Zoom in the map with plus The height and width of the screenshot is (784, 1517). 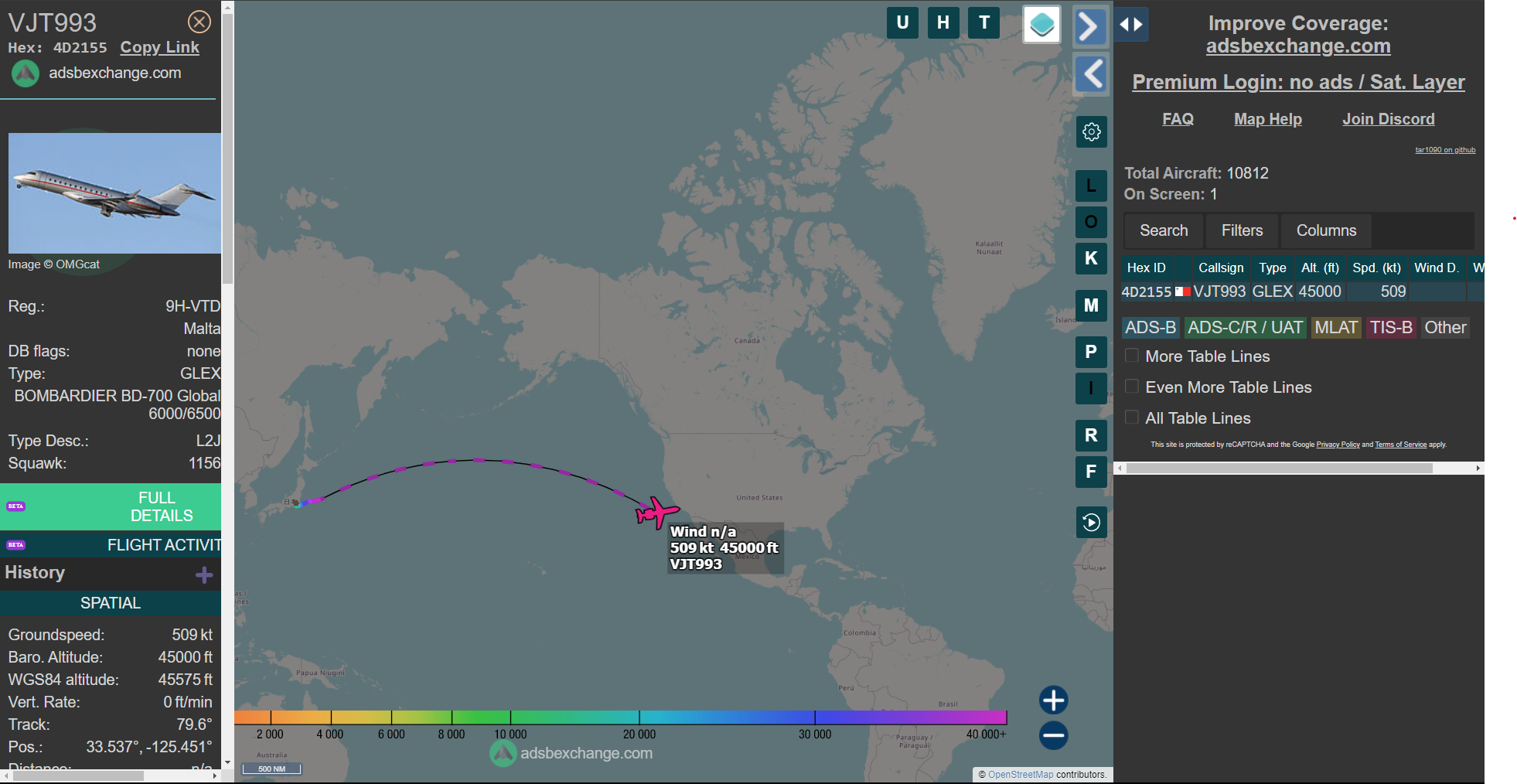tap(1054, 700)
